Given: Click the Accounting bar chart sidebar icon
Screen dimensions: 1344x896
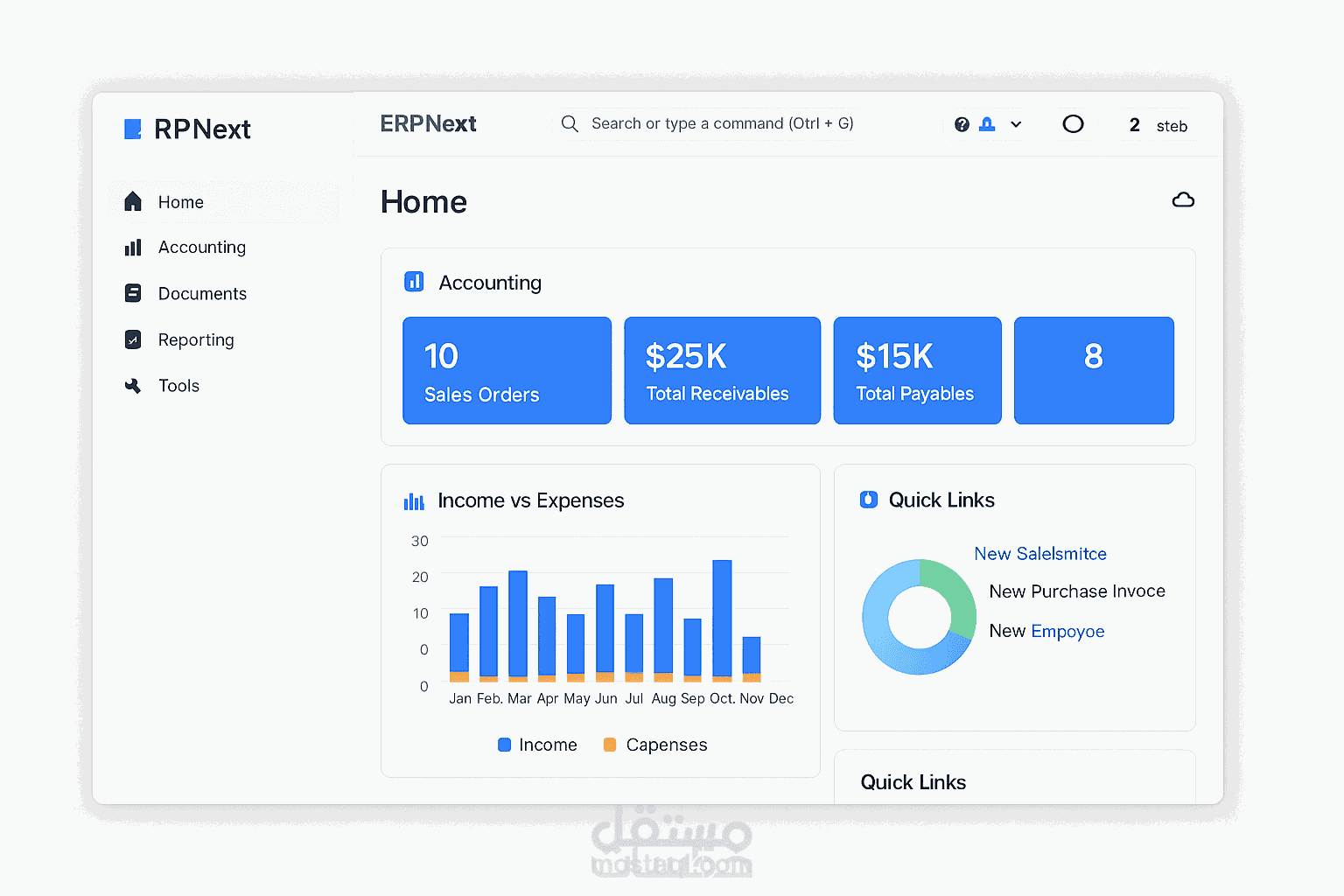Looking at the screenshot, I should (x=133, y=248).
